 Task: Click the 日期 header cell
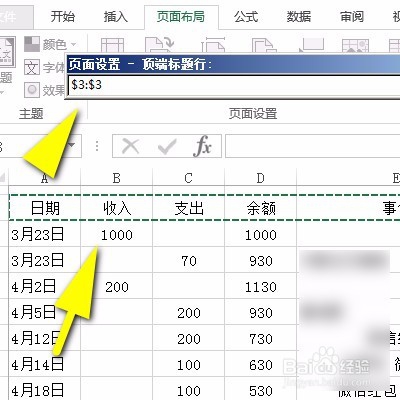(x=45, y=208)
